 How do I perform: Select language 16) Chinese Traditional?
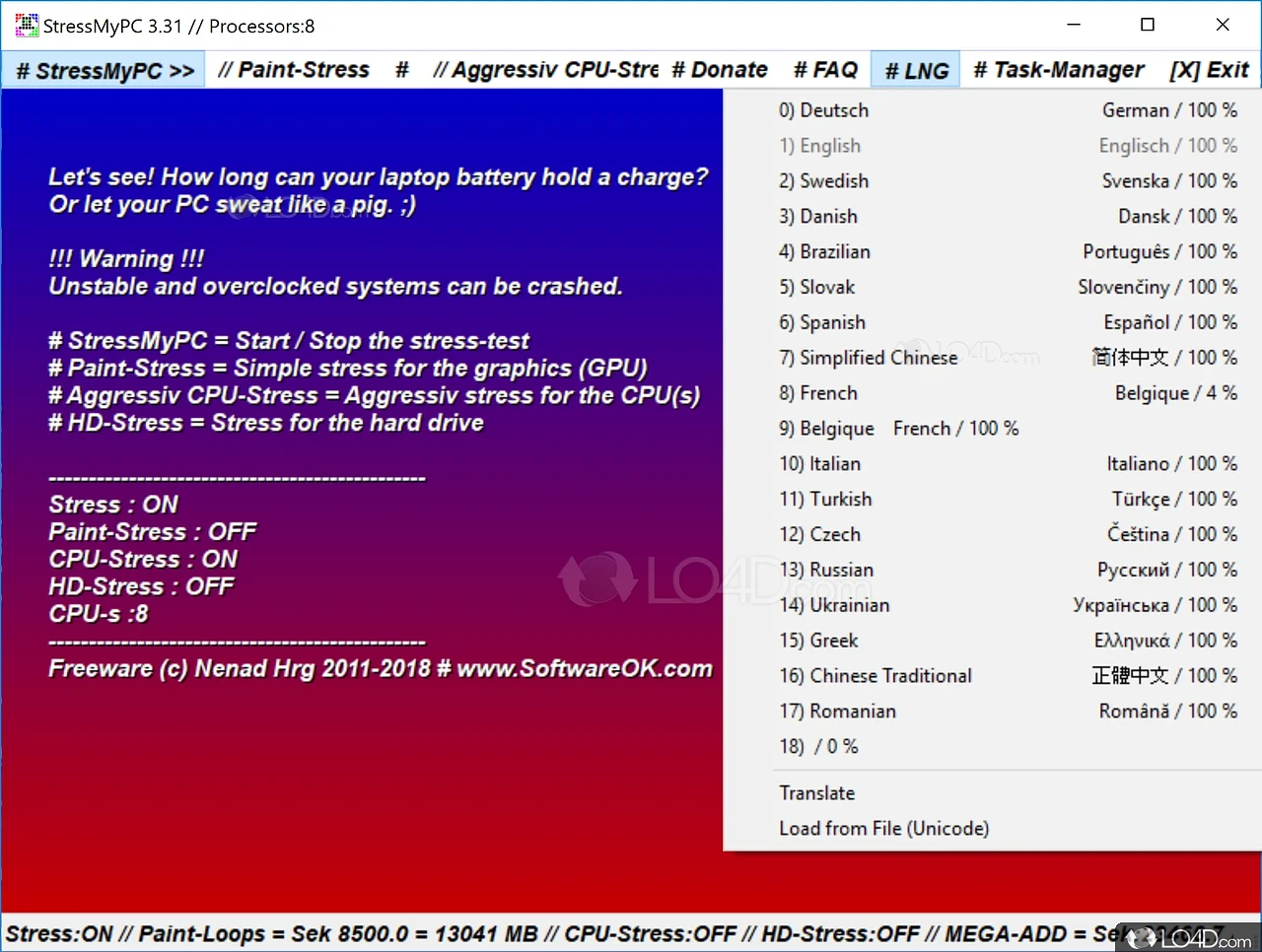pyautogui.click(x=993, y=676)
